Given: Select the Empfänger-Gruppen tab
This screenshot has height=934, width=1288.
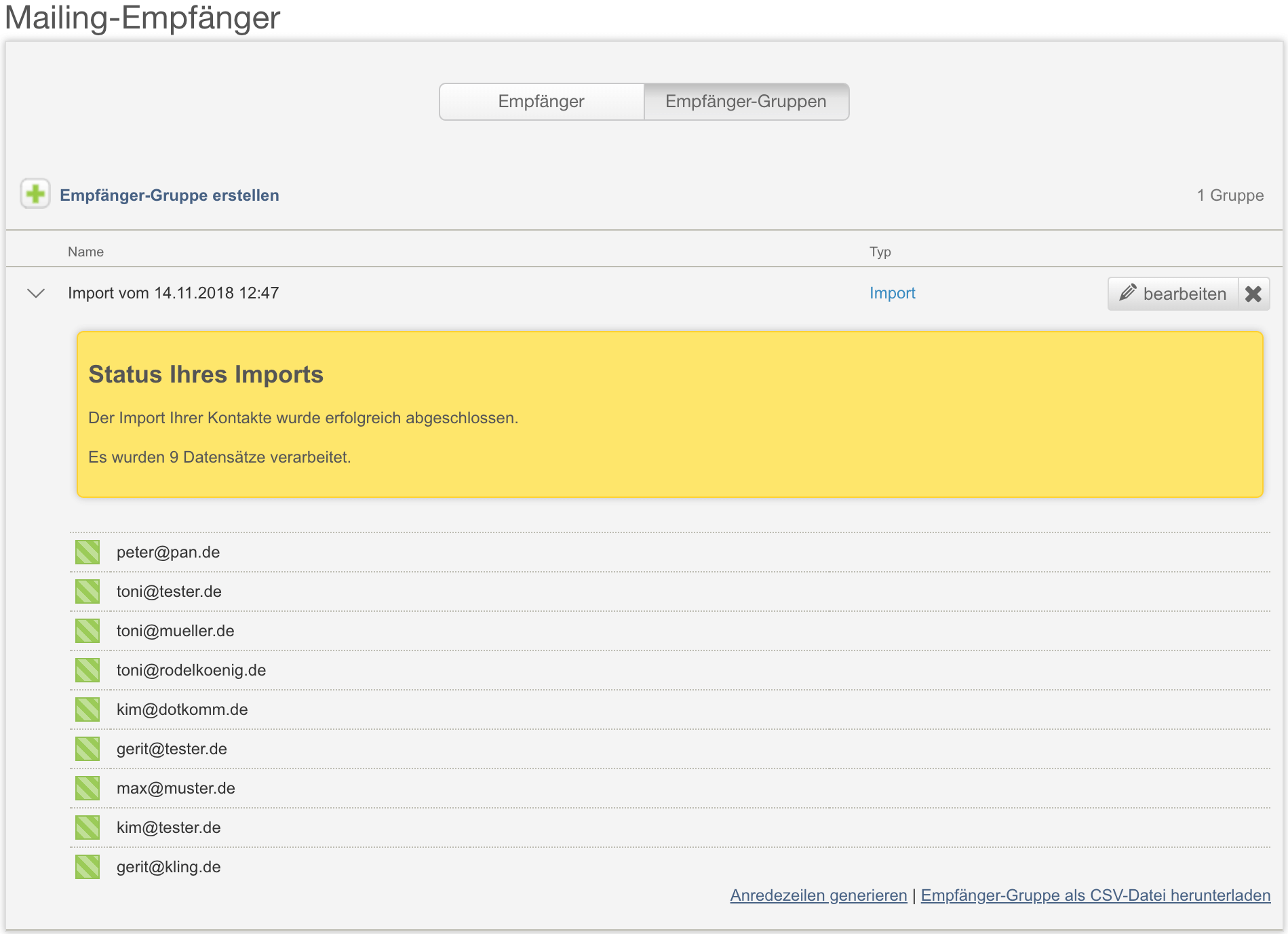Looking at the screenshot, I should 745,102.
